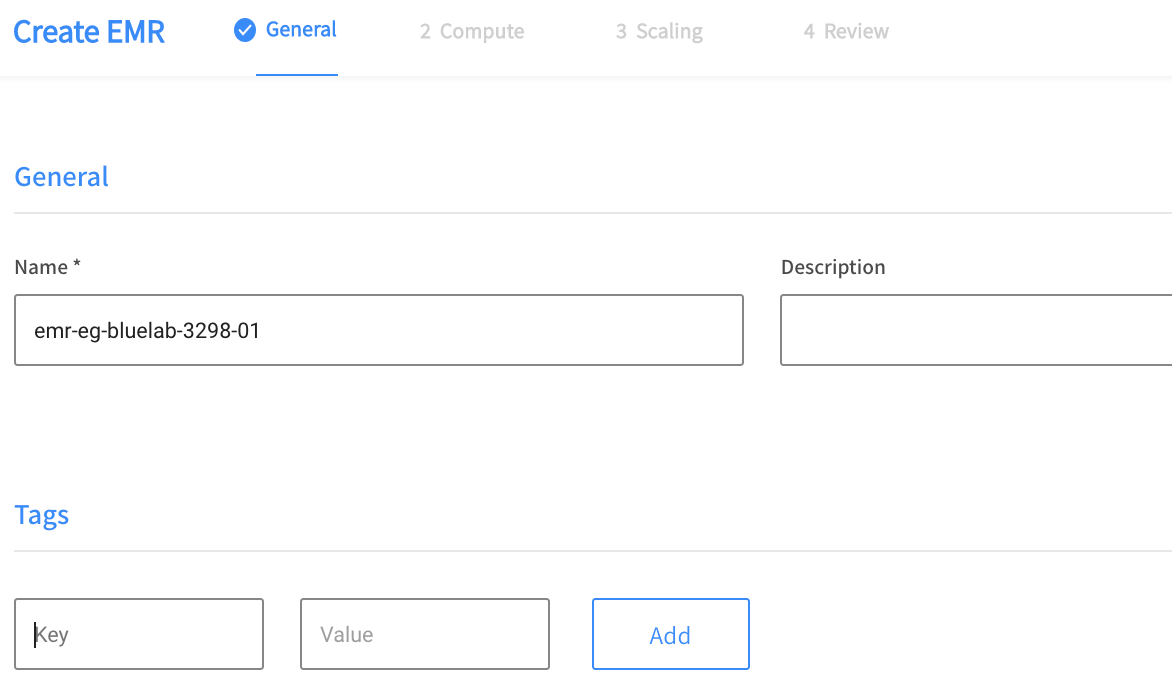Click the Value tag input field

425,634
